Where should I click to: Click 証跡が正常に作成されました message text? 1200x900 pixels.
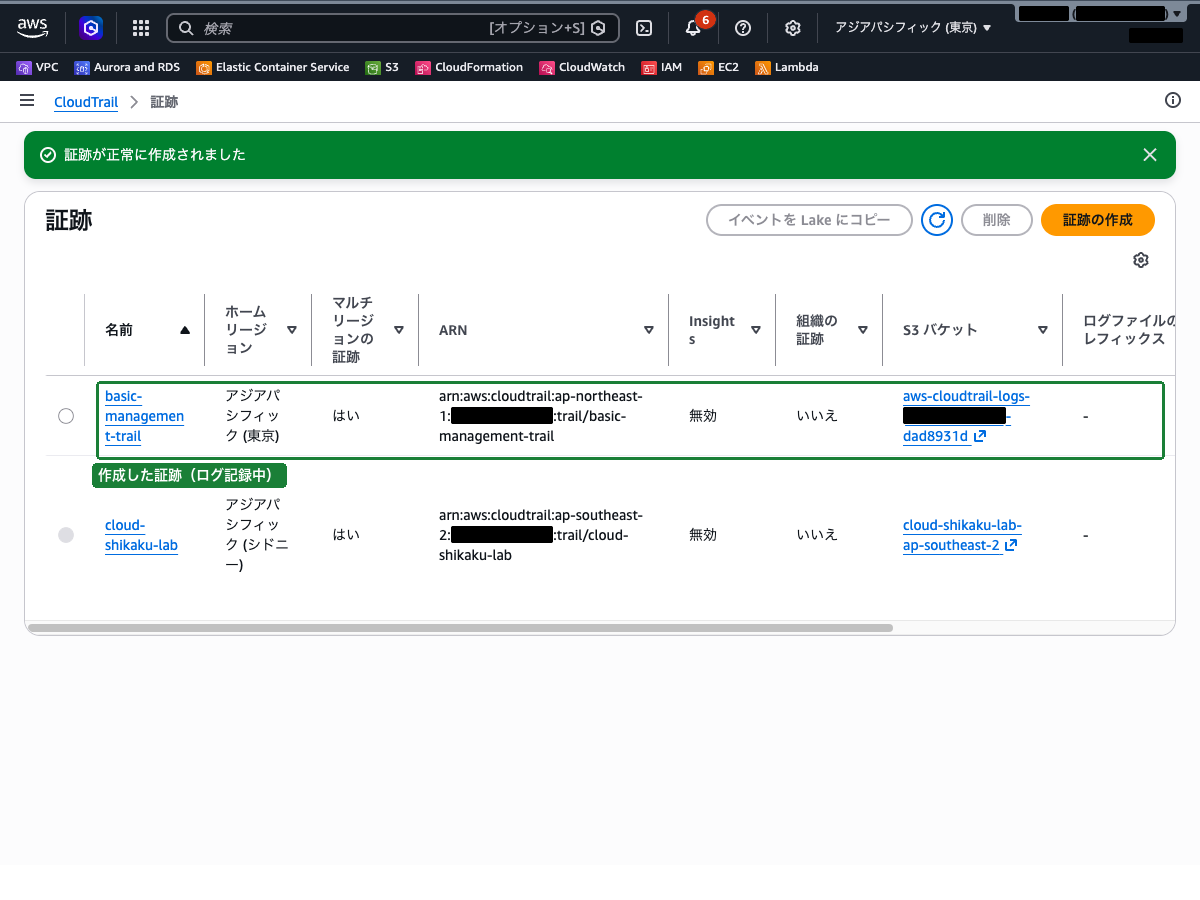click(155, 155)
